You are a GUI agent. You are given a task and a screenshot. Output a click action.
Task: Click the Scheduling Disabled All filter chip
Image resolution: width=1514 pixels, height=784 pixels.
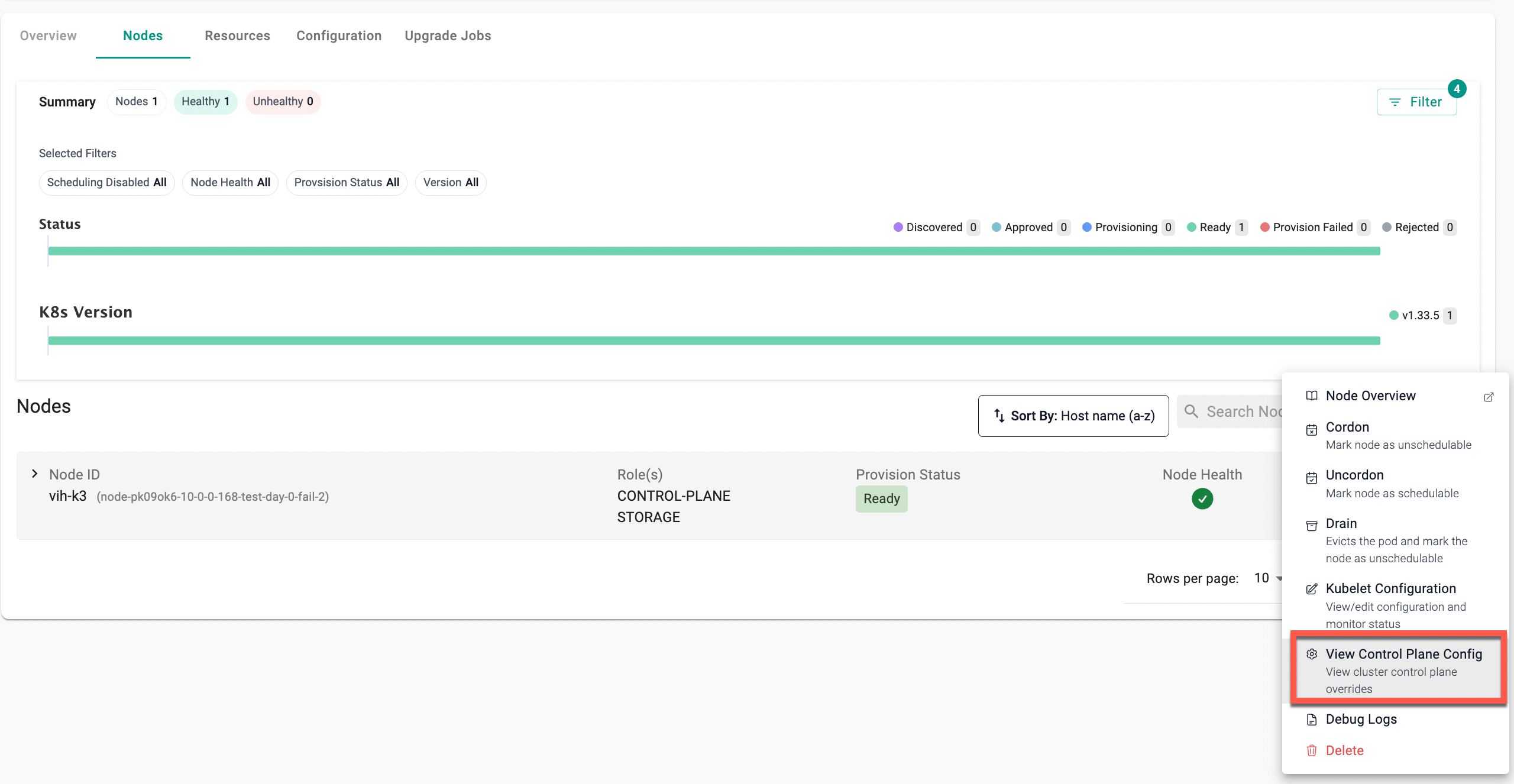tap(106, 183)
